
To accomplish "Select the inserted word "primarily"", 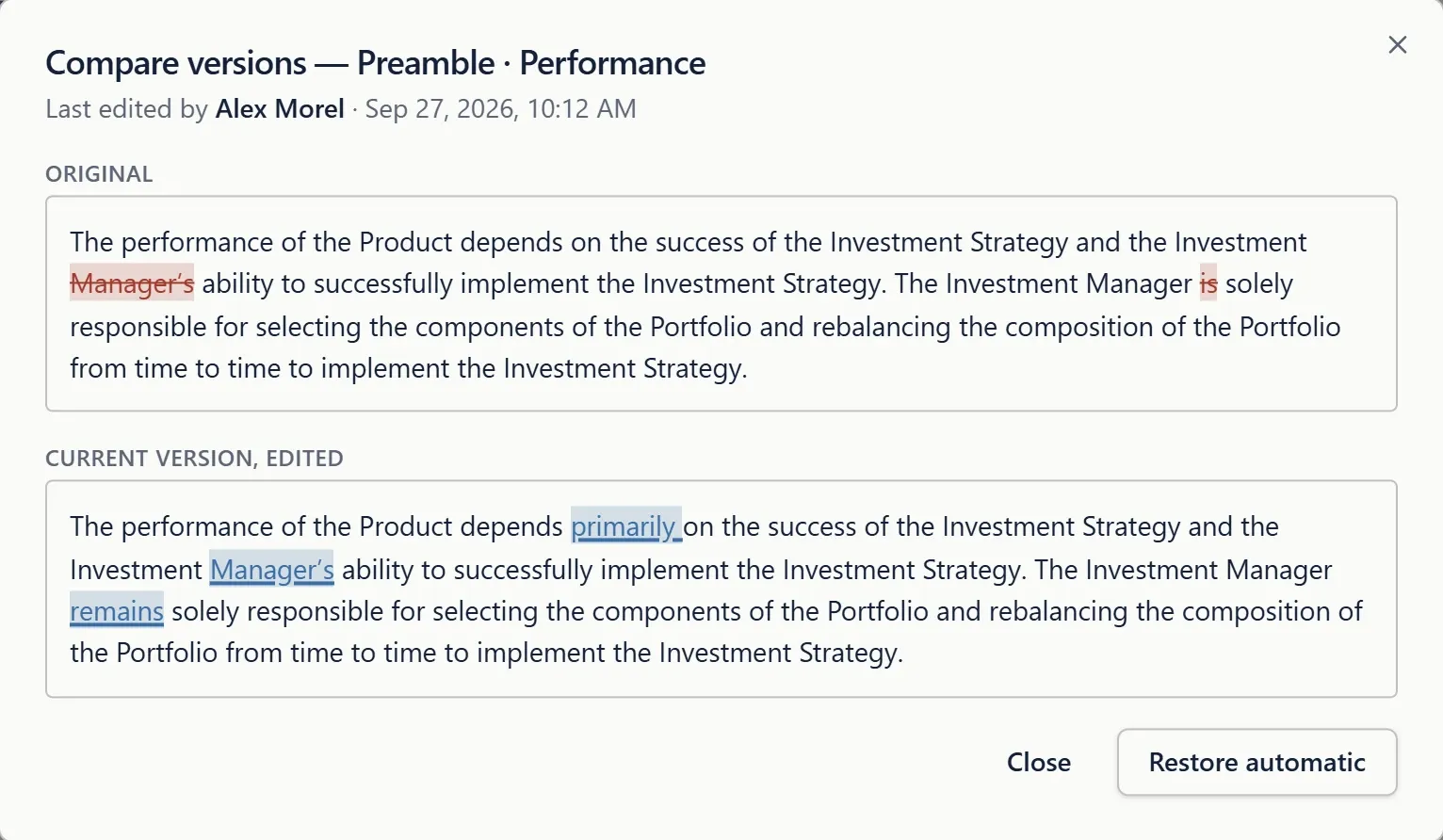I will [x=625, y=526].
